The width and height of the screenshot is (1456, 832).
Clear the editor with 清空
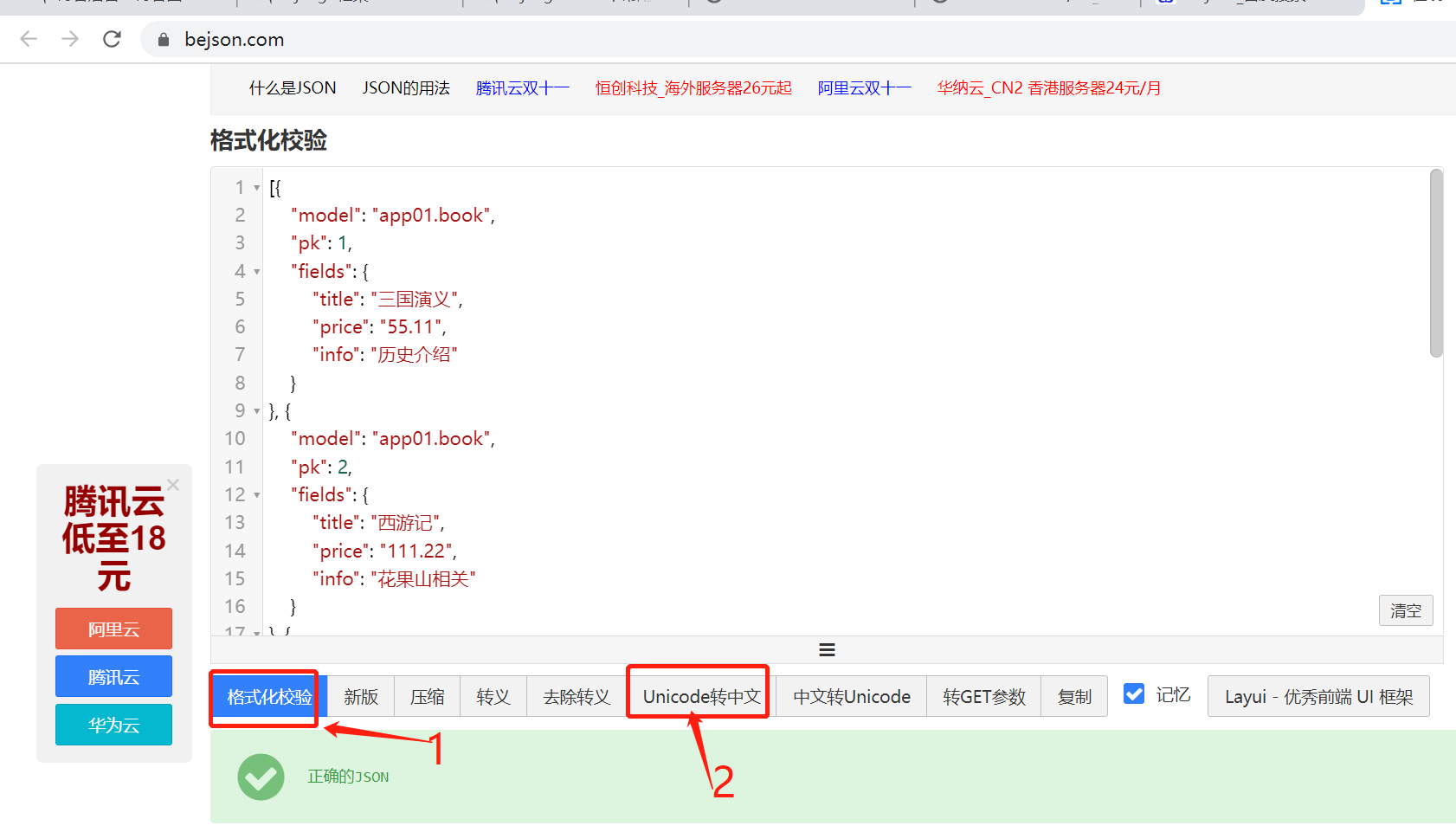coord(1406,610)
